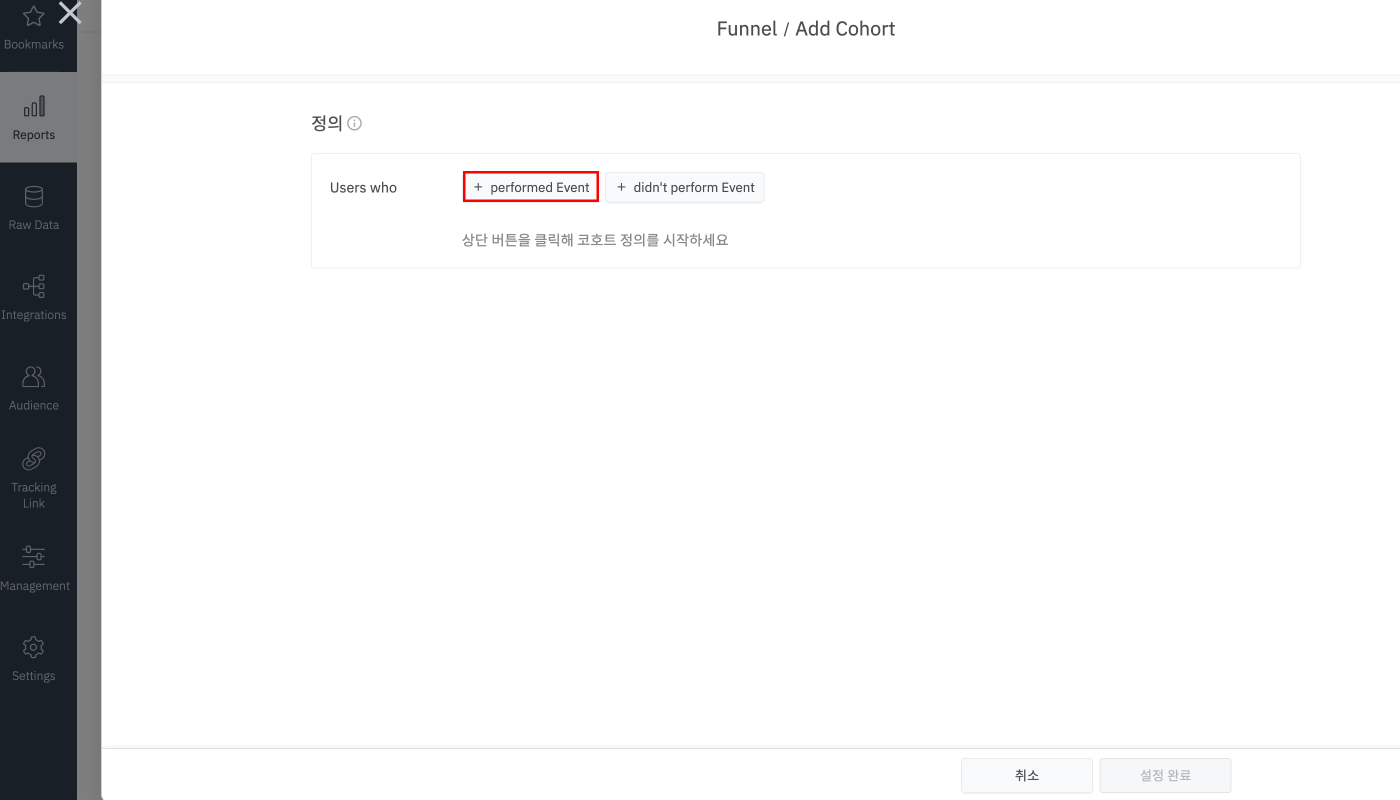Add a performed Event condition
This screenshot has height=800, width=1400.
[x=531, y=187]
